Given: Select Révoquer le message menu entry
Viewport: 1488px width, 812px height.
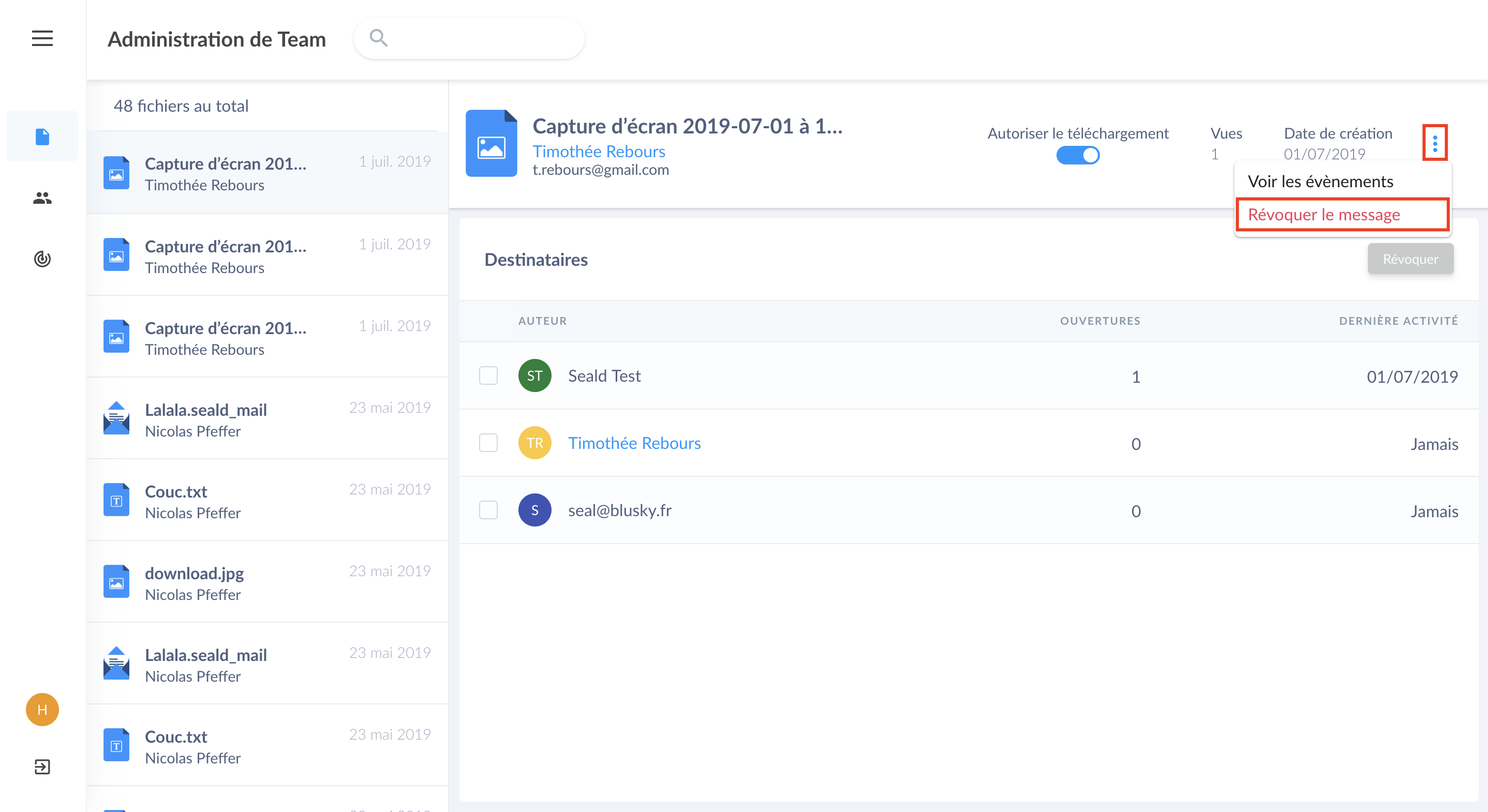Looking at the screenshot, I should (1343, 215).
